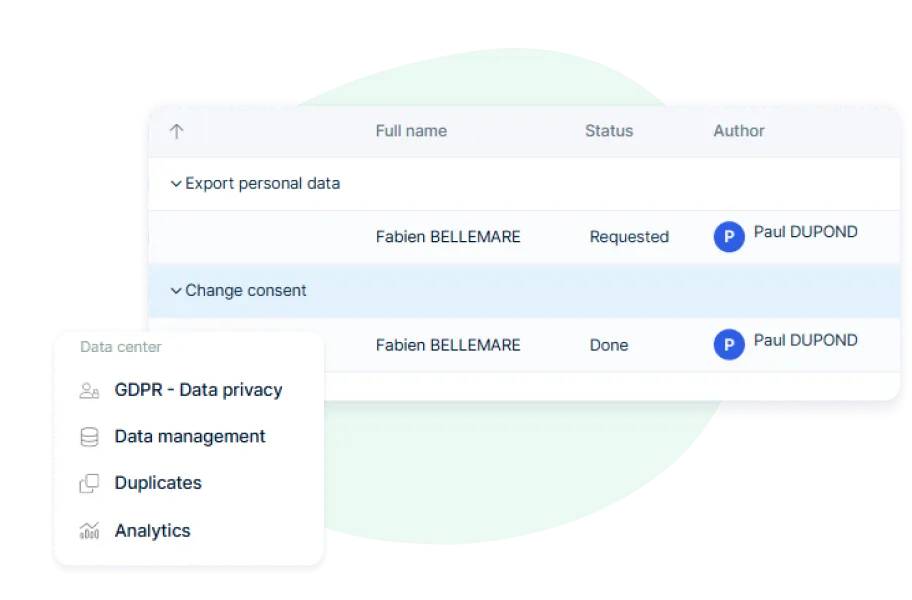Click the Data management database icon
Screen dimensions: 912x600
[x=89, y=437]
